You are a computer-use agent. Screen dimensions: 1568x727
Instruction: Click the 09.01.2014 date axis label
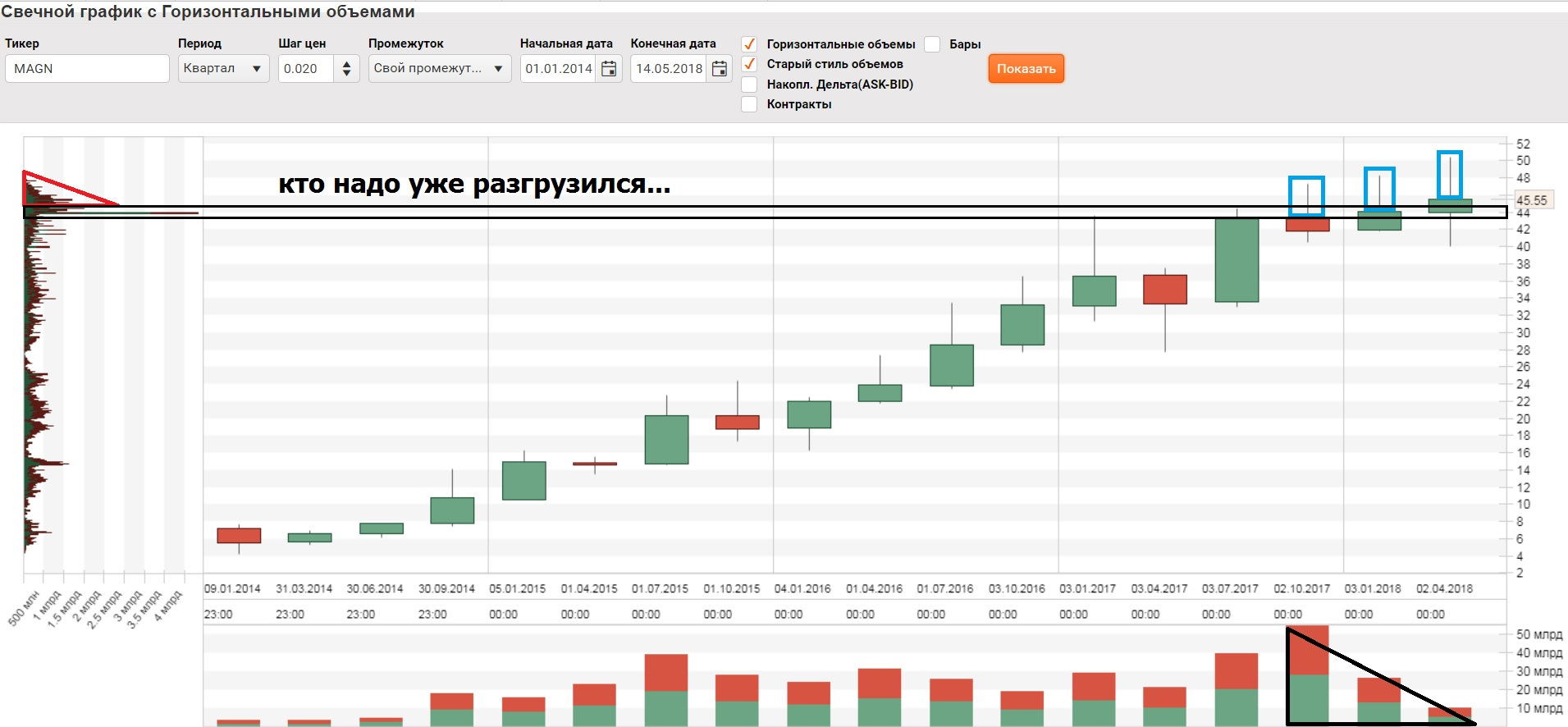click(x=232, y=589)
